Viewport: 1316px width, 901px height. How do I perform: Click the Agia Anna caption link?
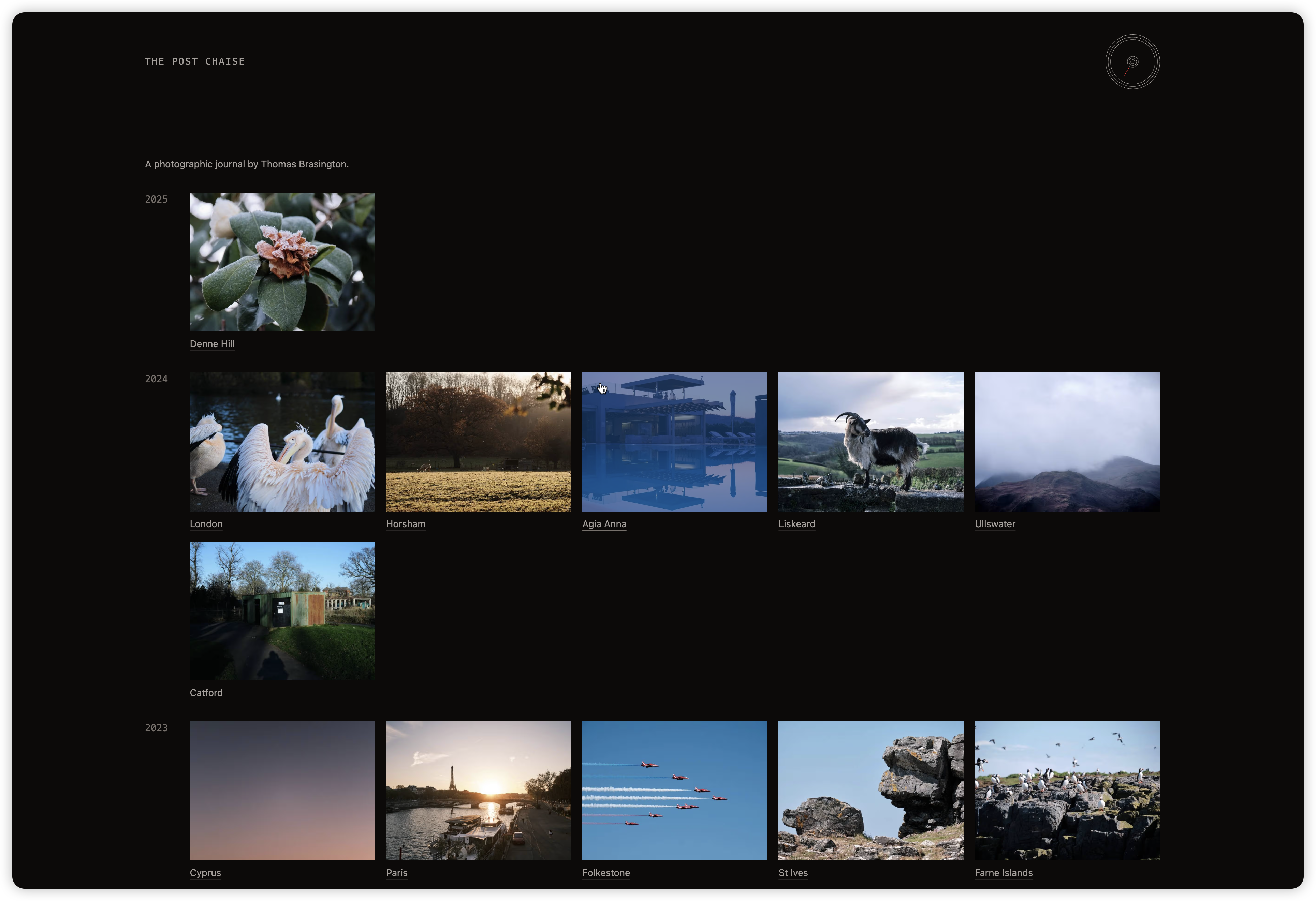tap(604, 523)
